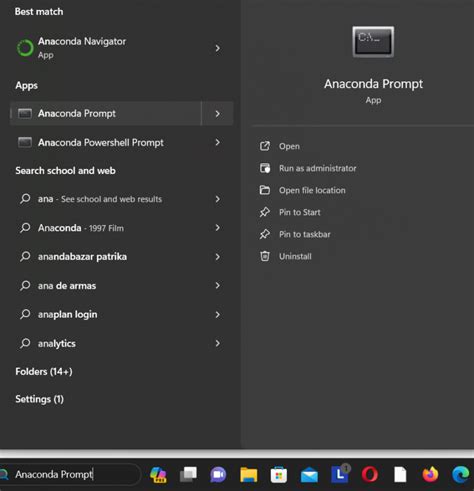This screenshot has width=474, height=491.
Task: Click the green Anaconda Navigator ring icon
Action: (x=25, y=48)
